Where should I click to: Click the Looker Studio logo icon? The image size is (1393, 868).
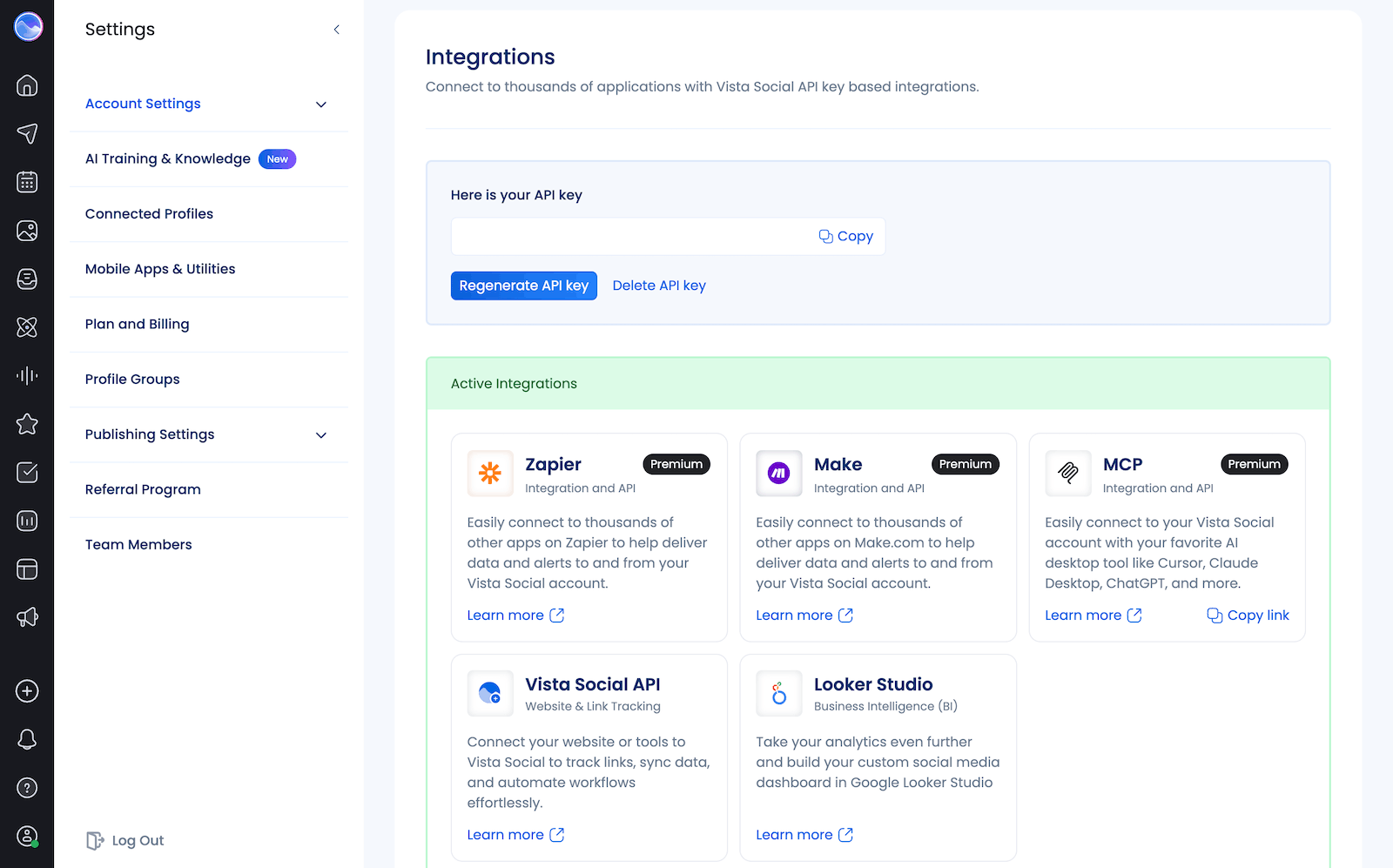[x=779, y=693]
